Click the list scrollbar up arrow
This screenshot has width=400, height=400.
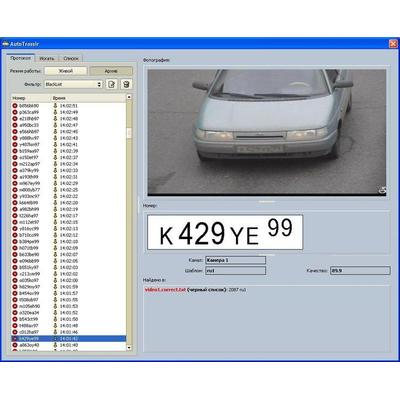point(129,97)
